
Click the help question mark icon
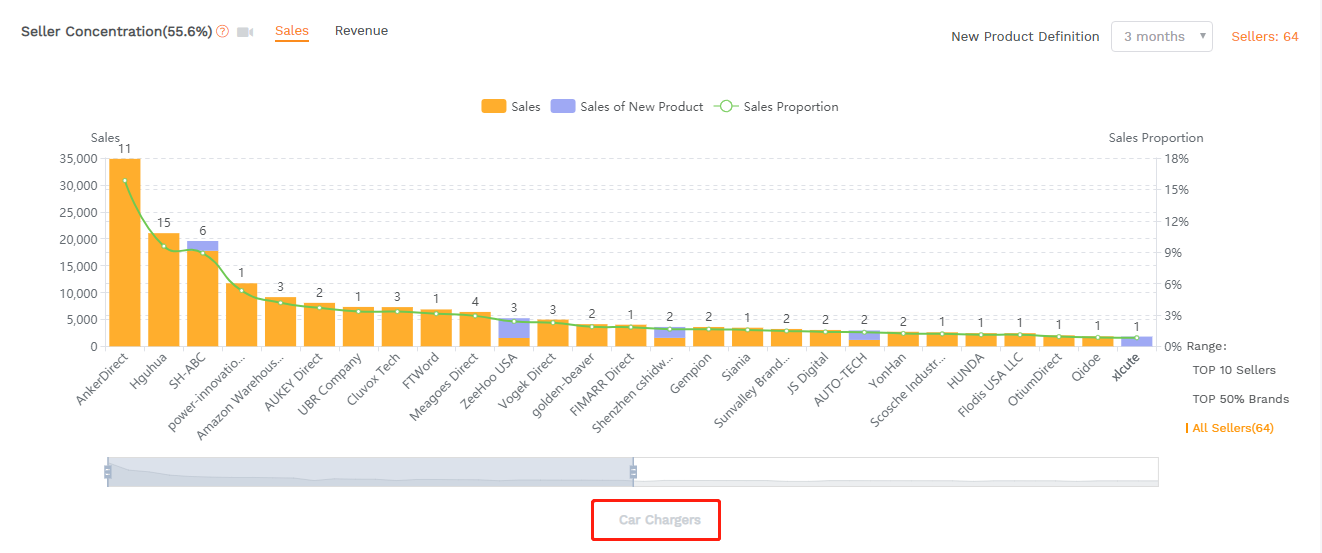click(222, 32)
